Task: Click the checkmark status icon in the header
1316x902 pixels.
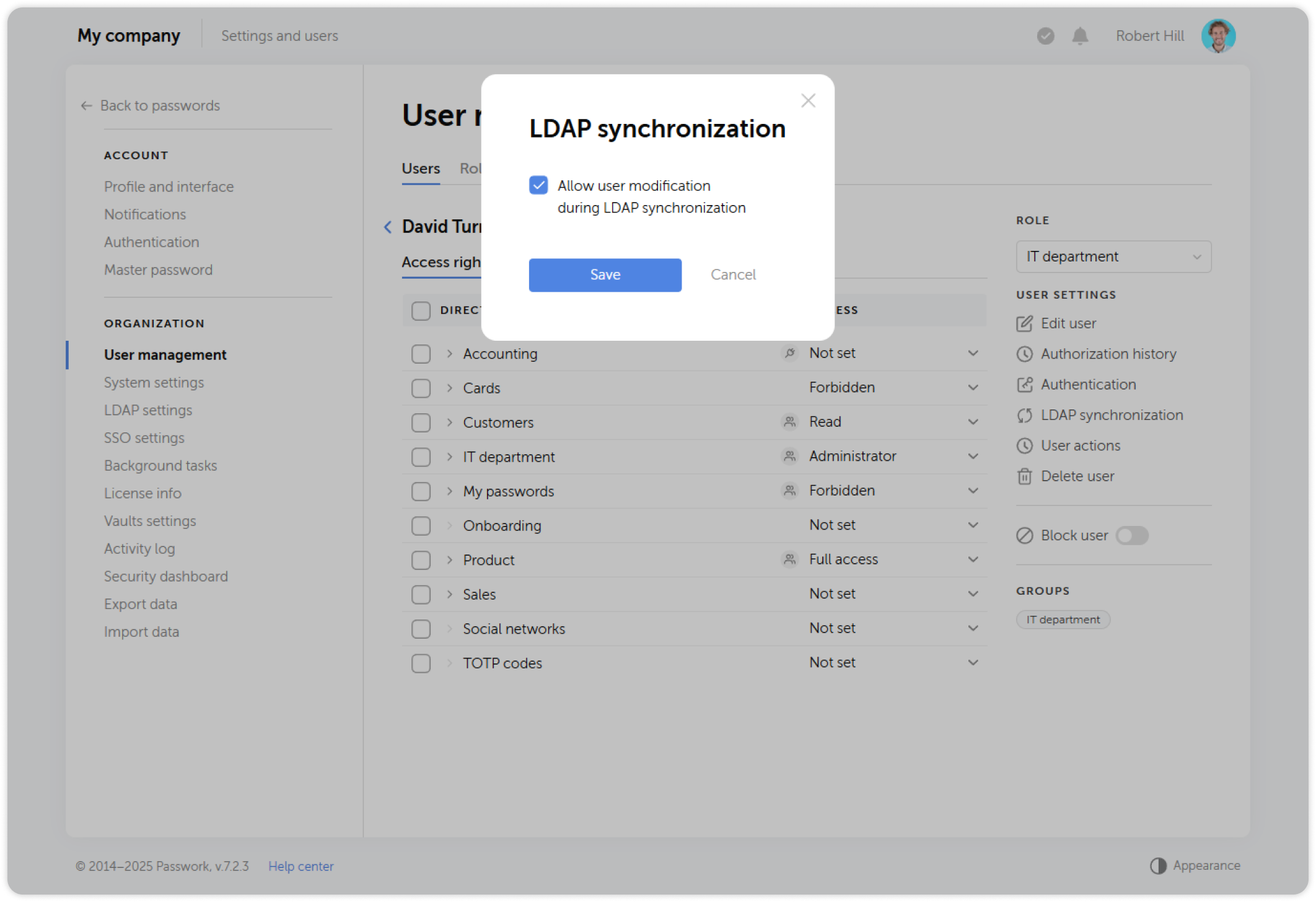Action: tap(1045, 36)
